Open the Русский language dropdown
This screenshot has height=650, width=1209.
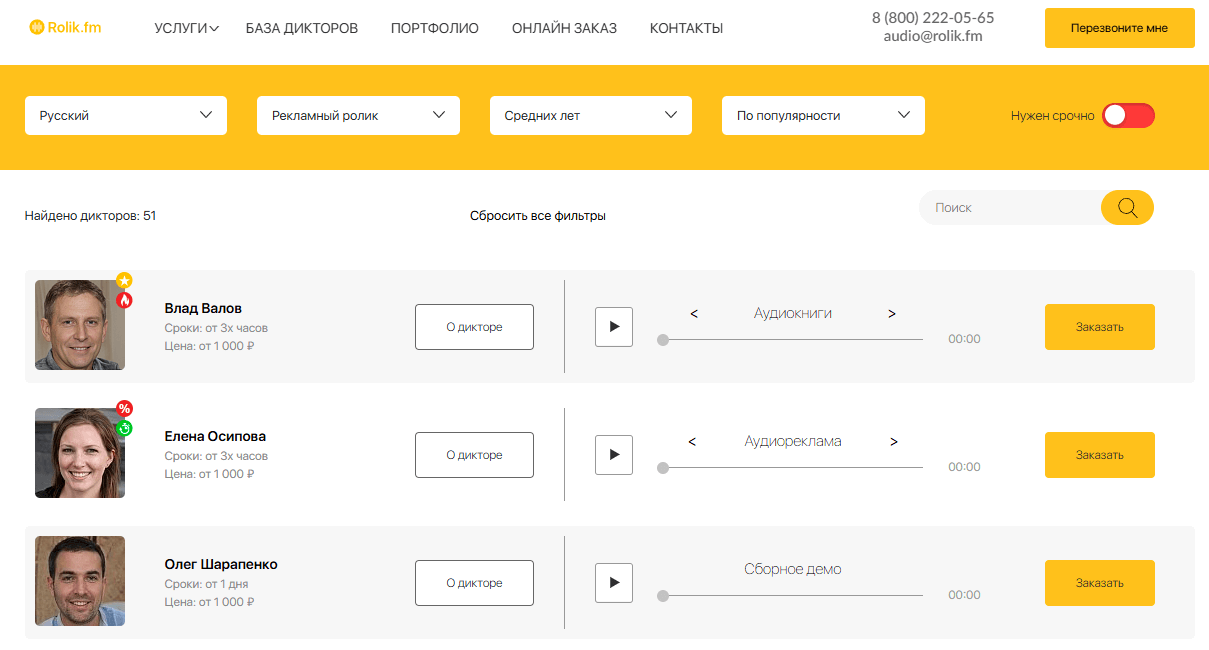coord(125,115)
